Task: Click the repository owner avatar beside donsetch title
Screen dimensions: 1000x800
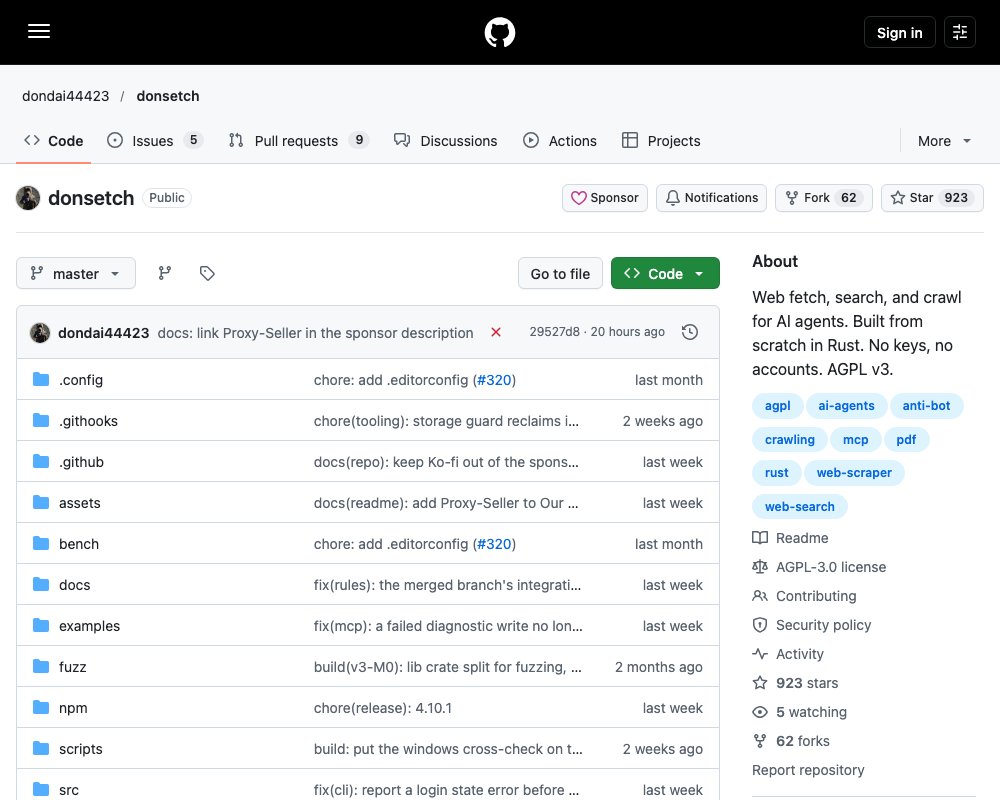Action: (28, 198)
